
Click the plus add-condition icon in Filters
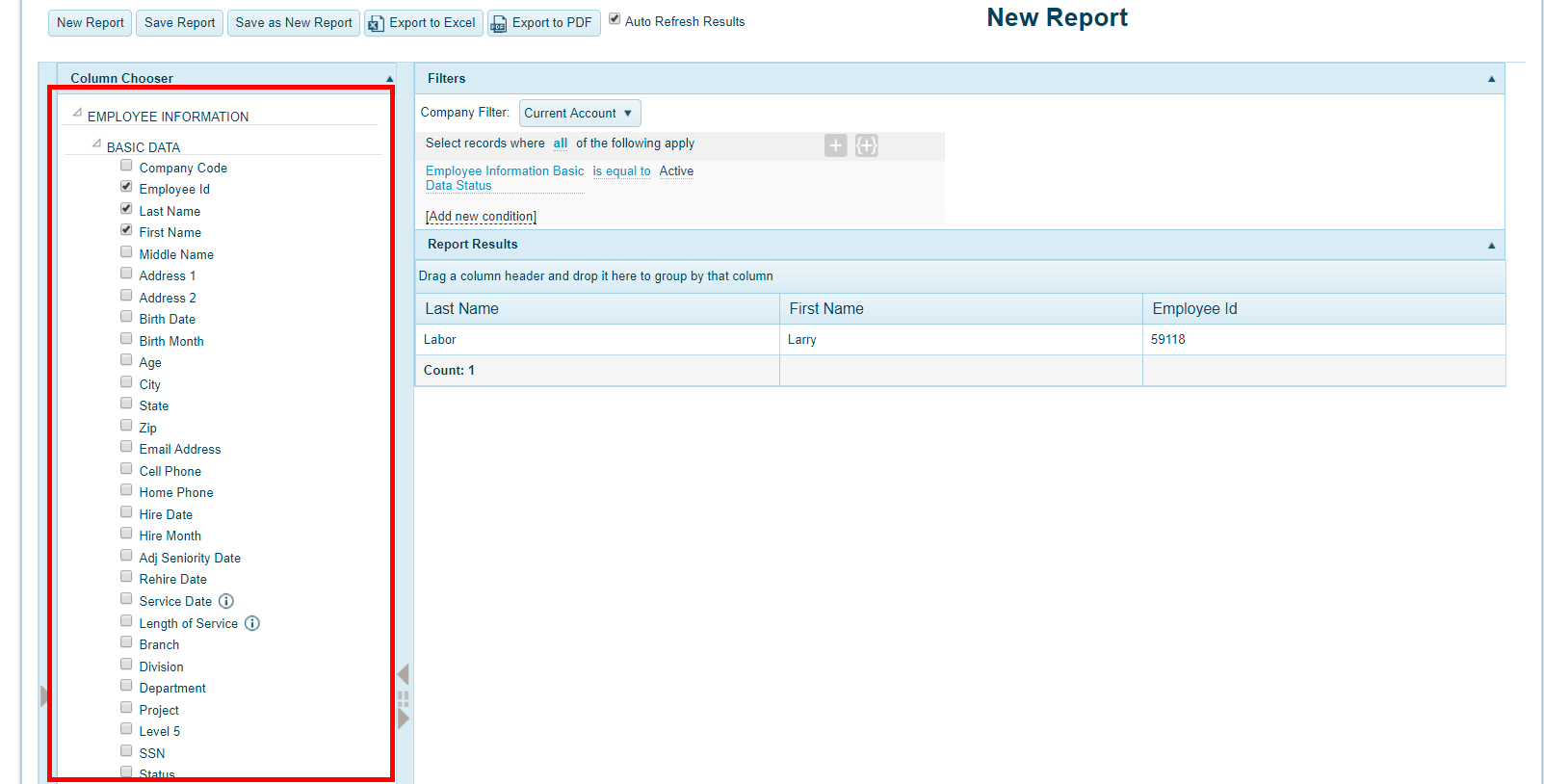click(836, 145)
